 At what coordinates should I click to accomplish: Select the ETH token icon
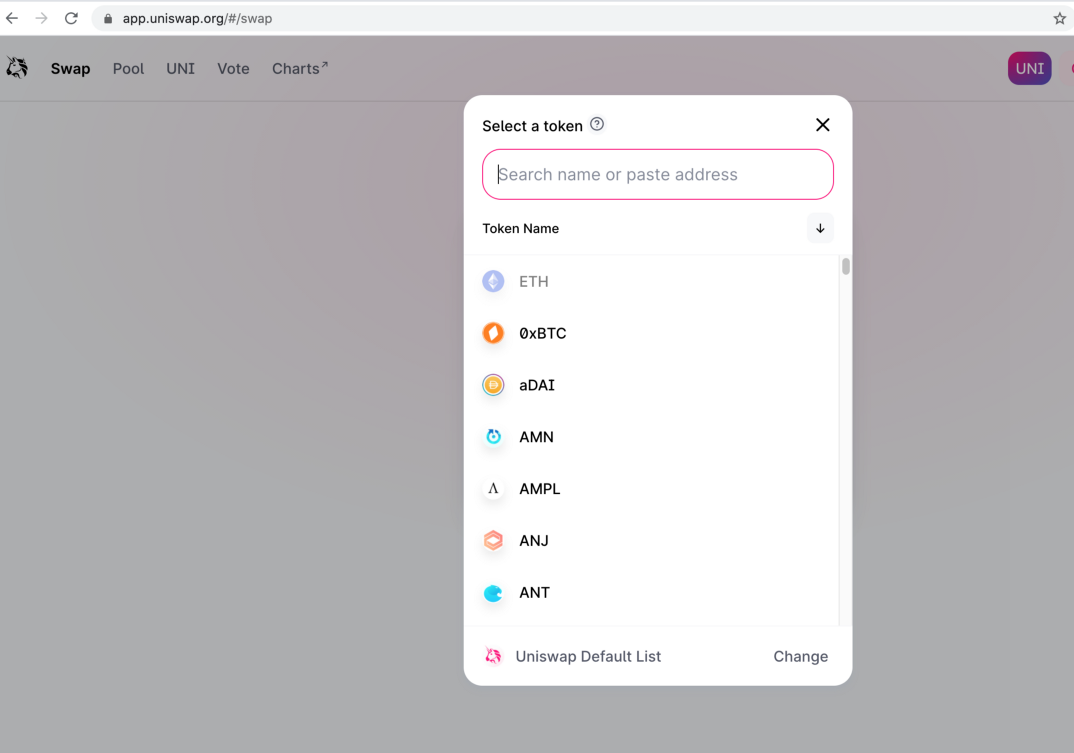[493, 281]
